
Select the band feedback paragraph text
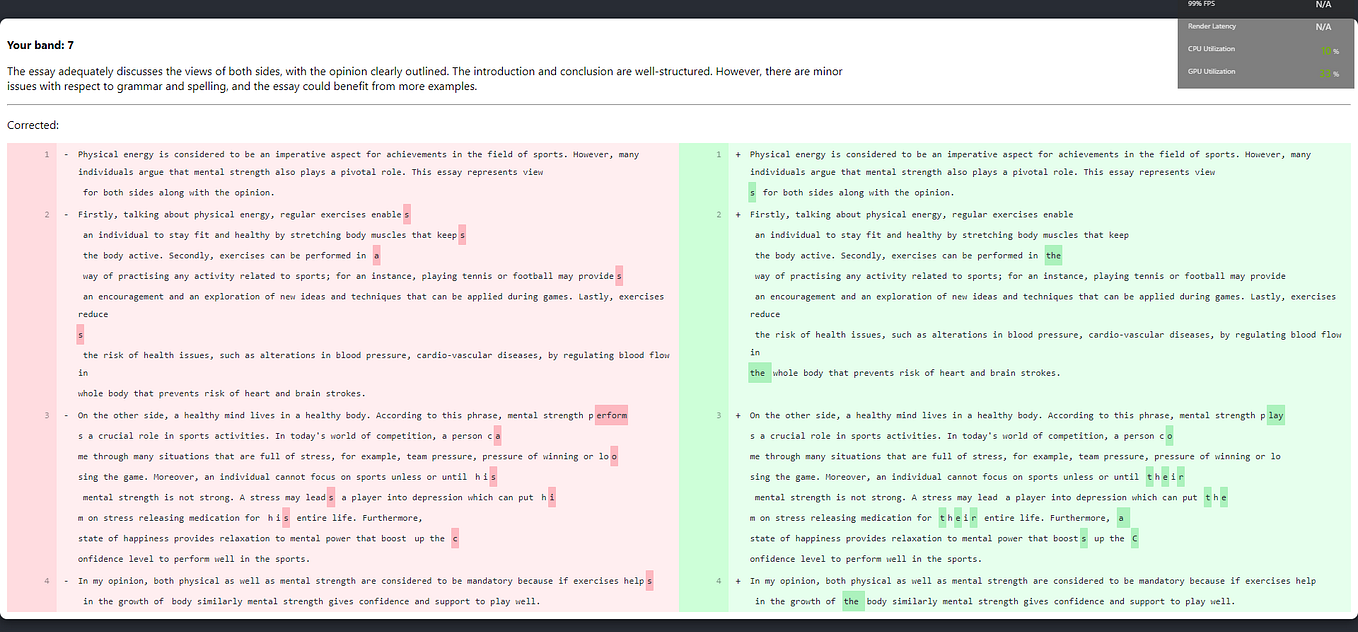[420, 77]
